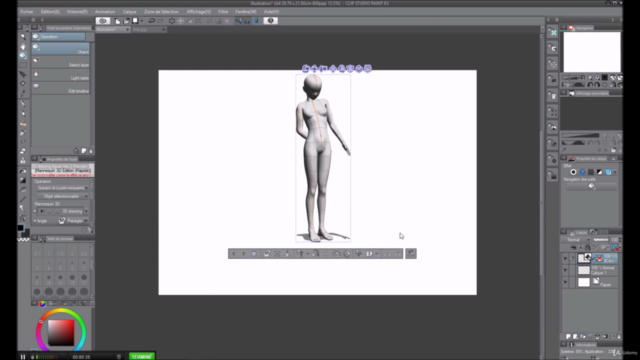Open the Filtre menu
Screen dimensions: 640x360
[223, 12]
